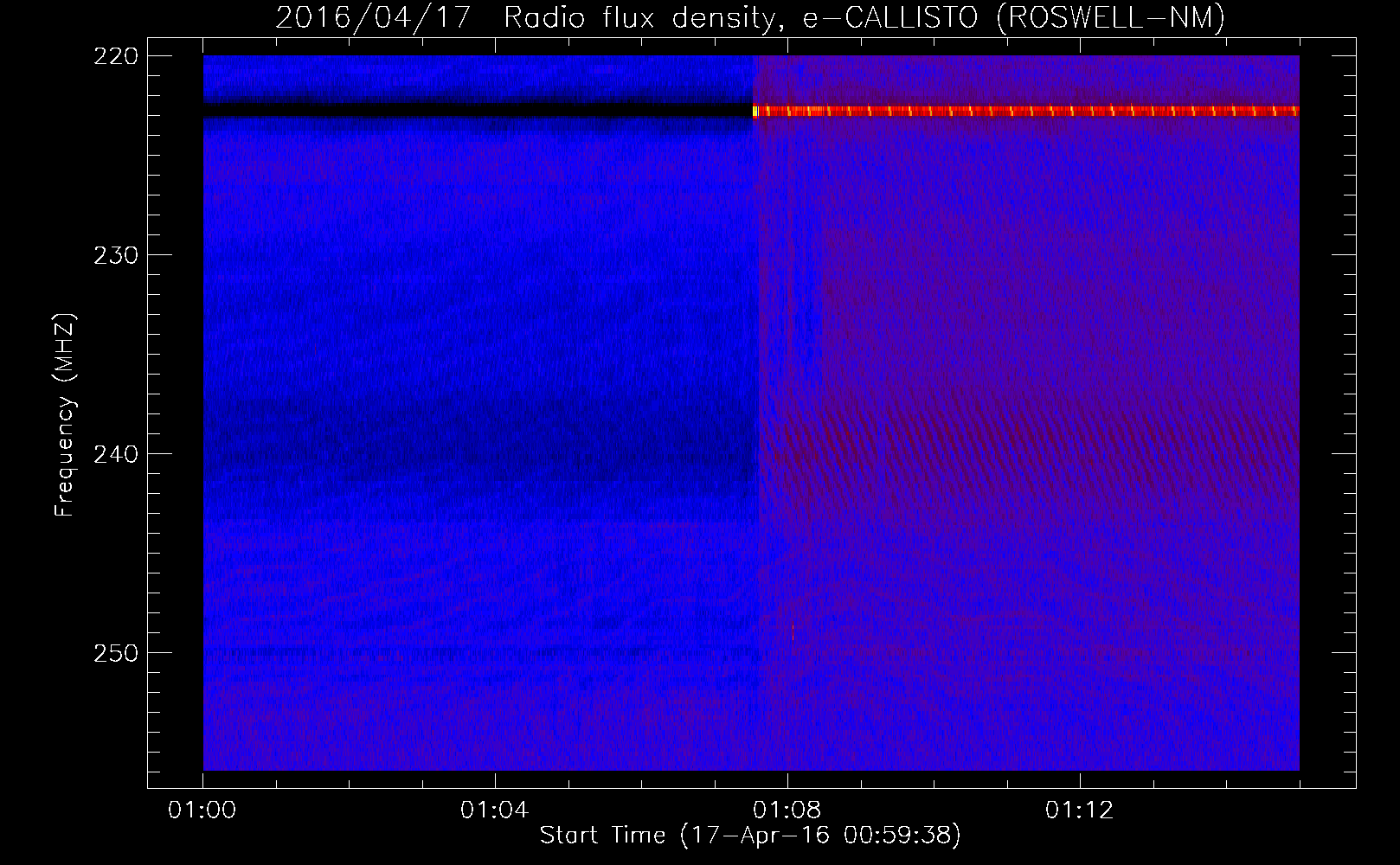Click the dark black band near 223 MHz
This screenshot has width=1400, height=865.
[x=478, y=111]
